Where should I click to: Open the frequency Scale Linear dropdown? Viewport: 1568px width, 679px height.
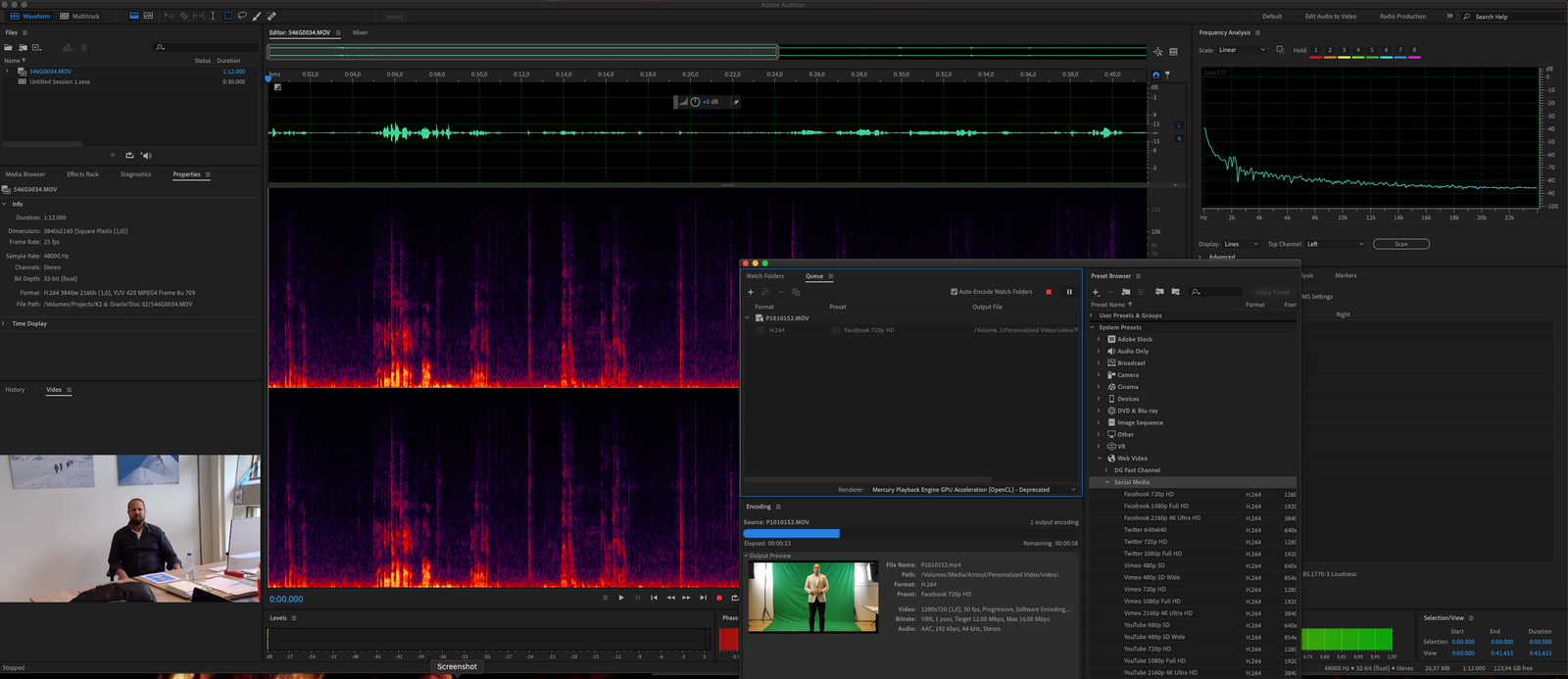pos(1241,50)
